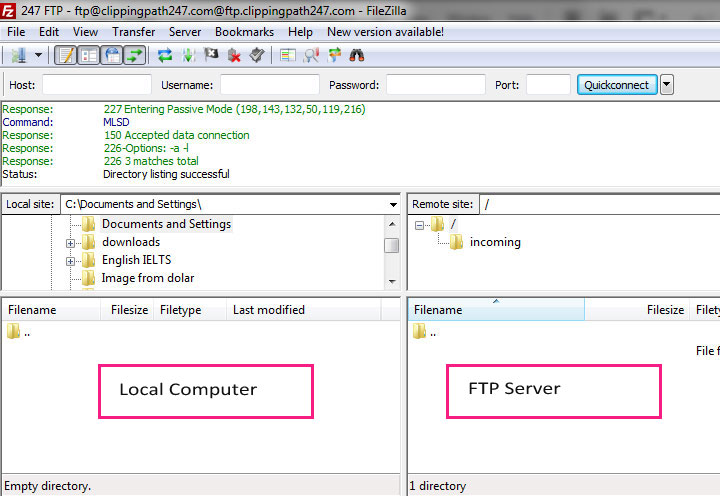
Task: Select the downloads folder in tree
Action: [x=131, y=242]
